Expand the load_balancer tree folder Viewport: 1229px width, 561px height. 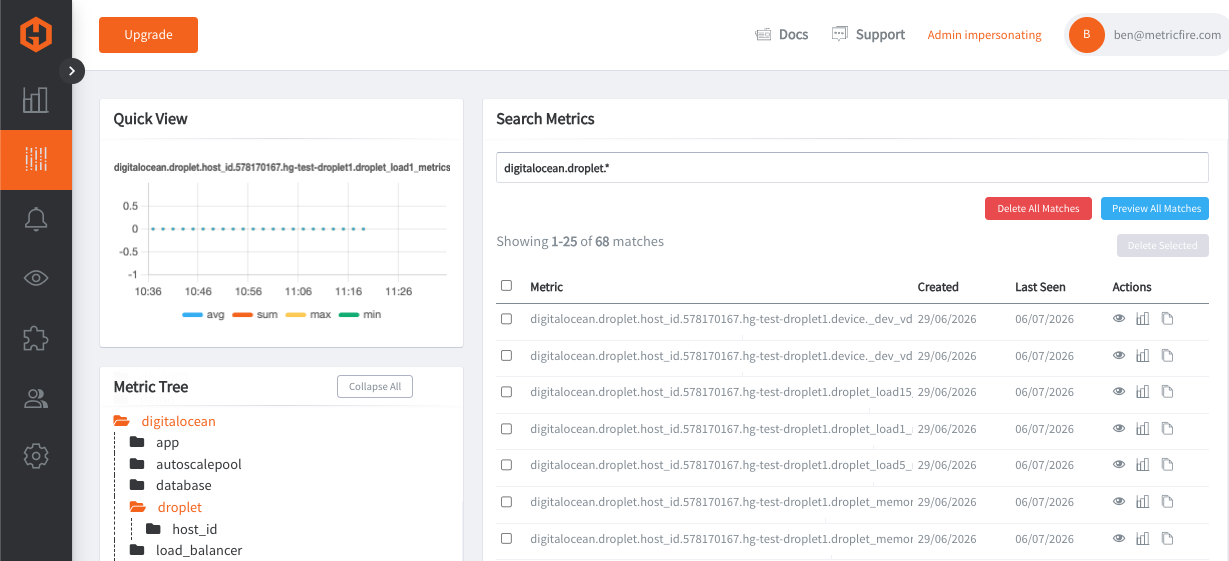(138, 551)
